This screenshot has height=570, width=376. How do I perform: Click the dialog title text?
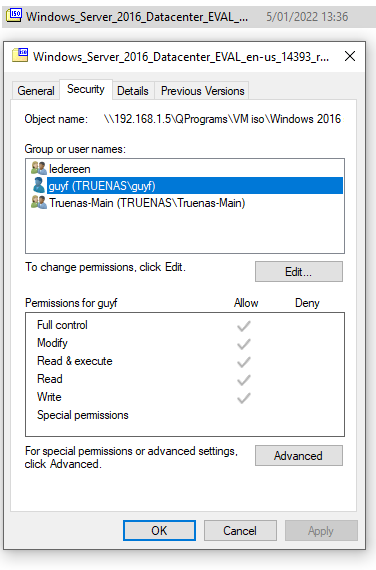click(x=181, y=56)
